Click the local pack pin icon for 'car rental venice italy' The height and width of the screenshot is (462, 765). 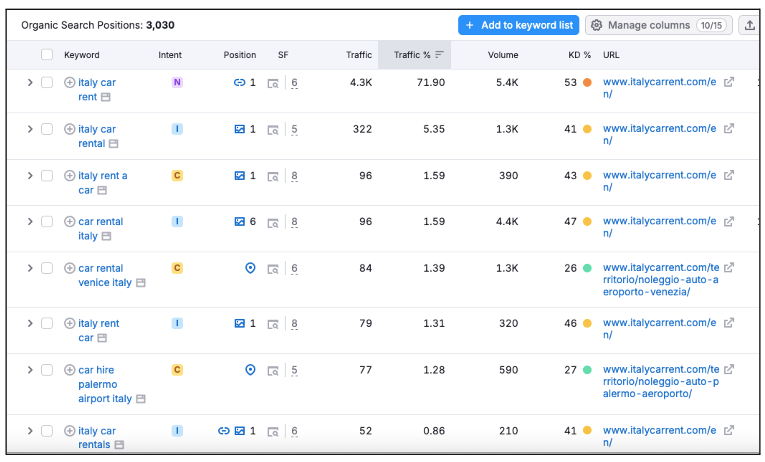coord(250,268)
